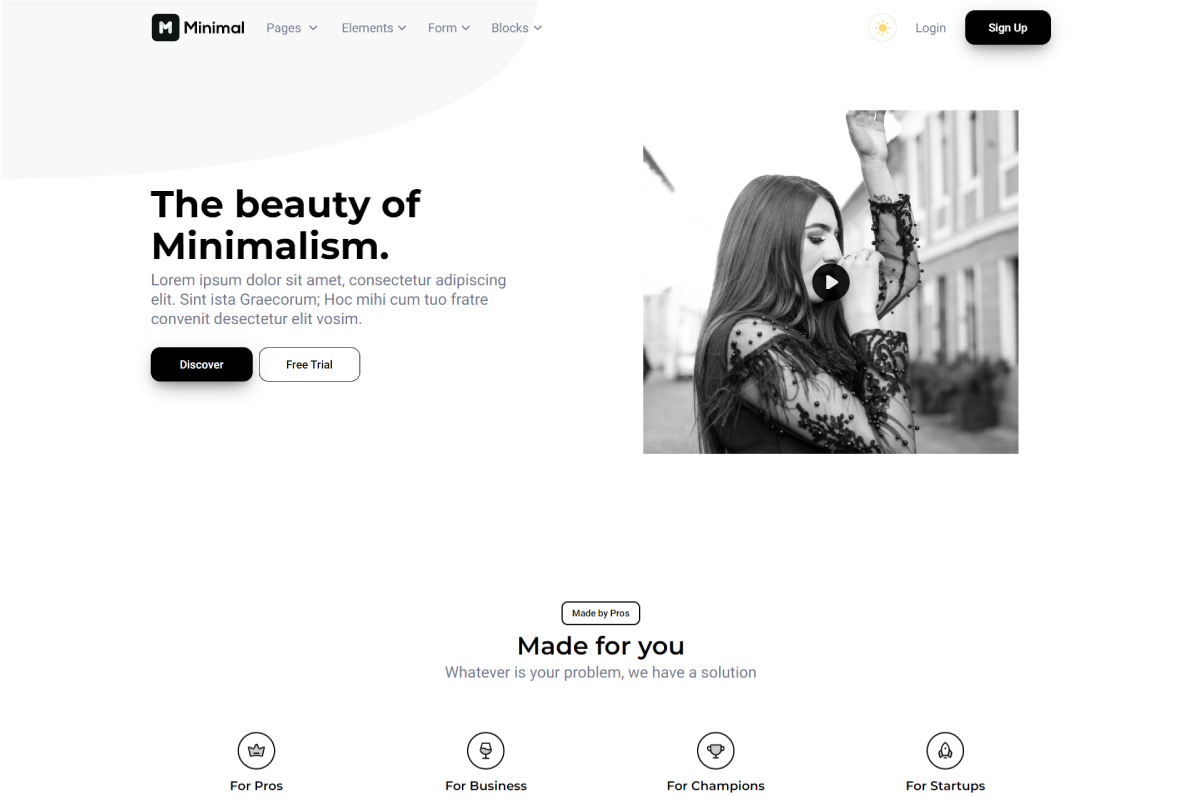Expand the Form menu chevron

click(464, 28)
